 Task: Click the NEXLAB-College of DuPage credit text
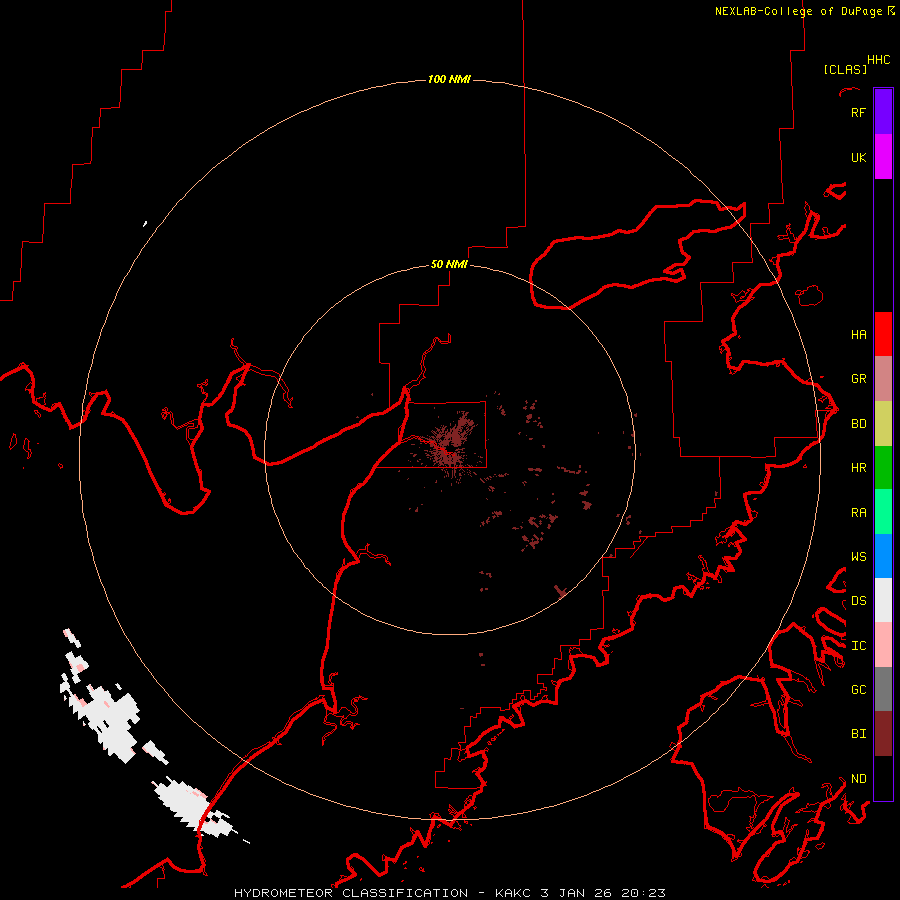(798, 11)
